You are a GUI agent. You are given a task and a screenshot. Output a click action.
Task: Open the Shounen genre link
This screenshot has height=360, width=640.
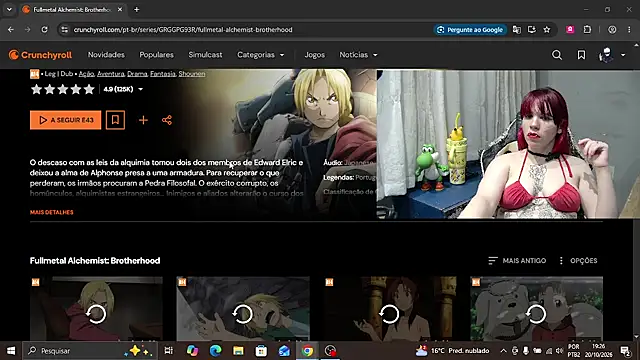(x=192, y=74)
